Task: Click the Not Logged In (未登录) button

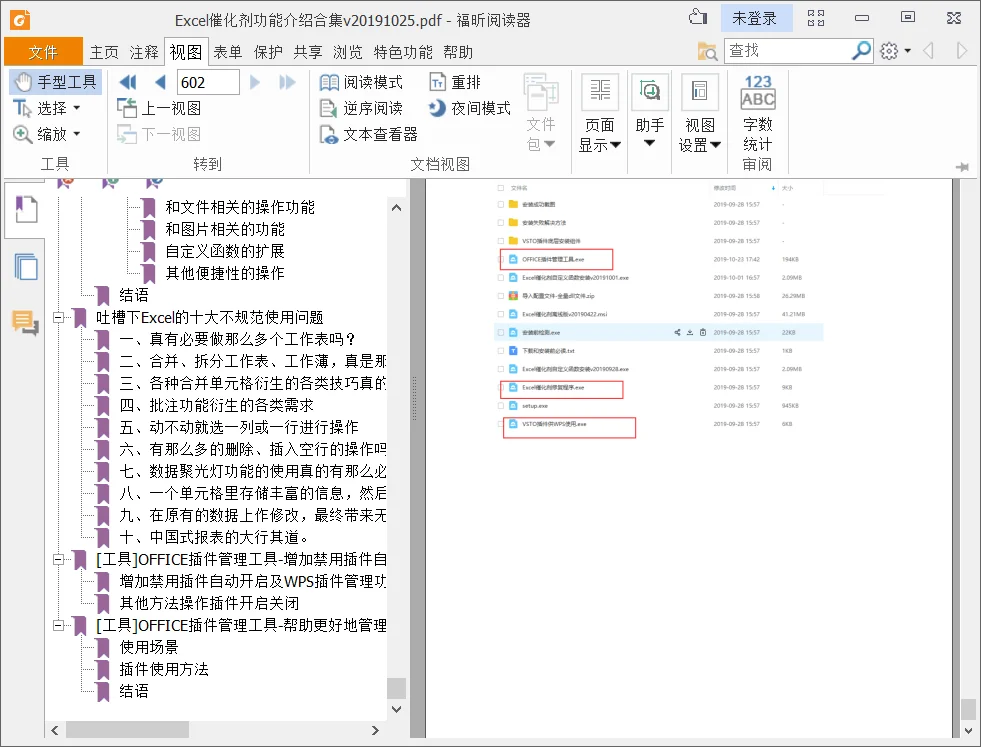Action: [x=755, y=18]
